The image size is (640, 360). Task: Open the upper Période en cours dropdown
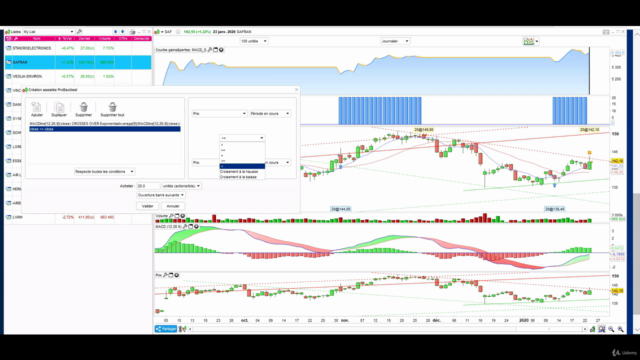pyautogui.click(x=269, y=113)
